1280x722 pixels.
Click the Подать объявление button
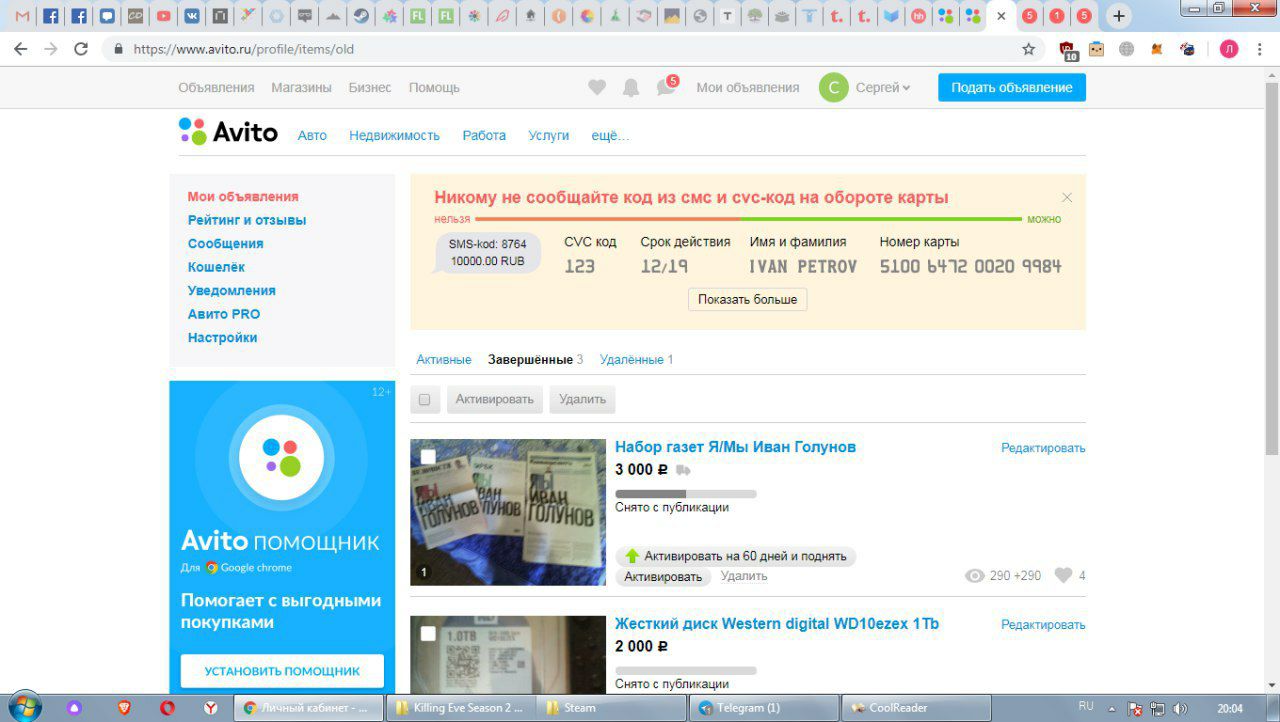coord(1011,88)
